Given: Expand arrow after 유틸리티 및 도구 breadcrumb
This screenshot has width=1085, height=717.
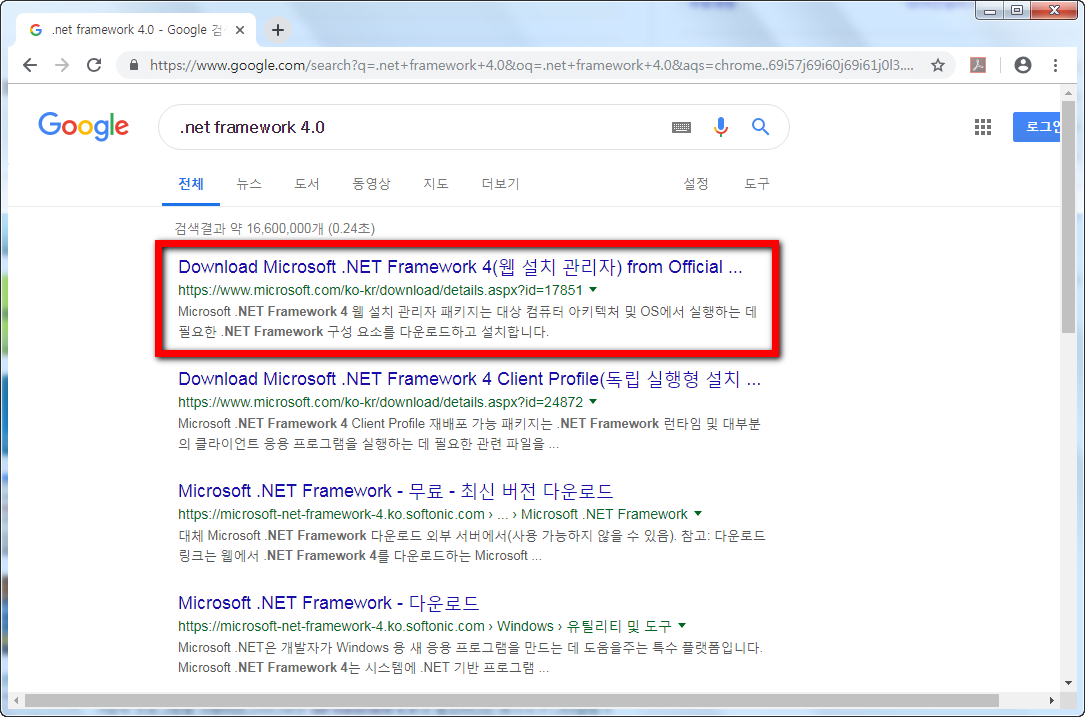Looking at the screenshot, I should [x=682, y=626].
